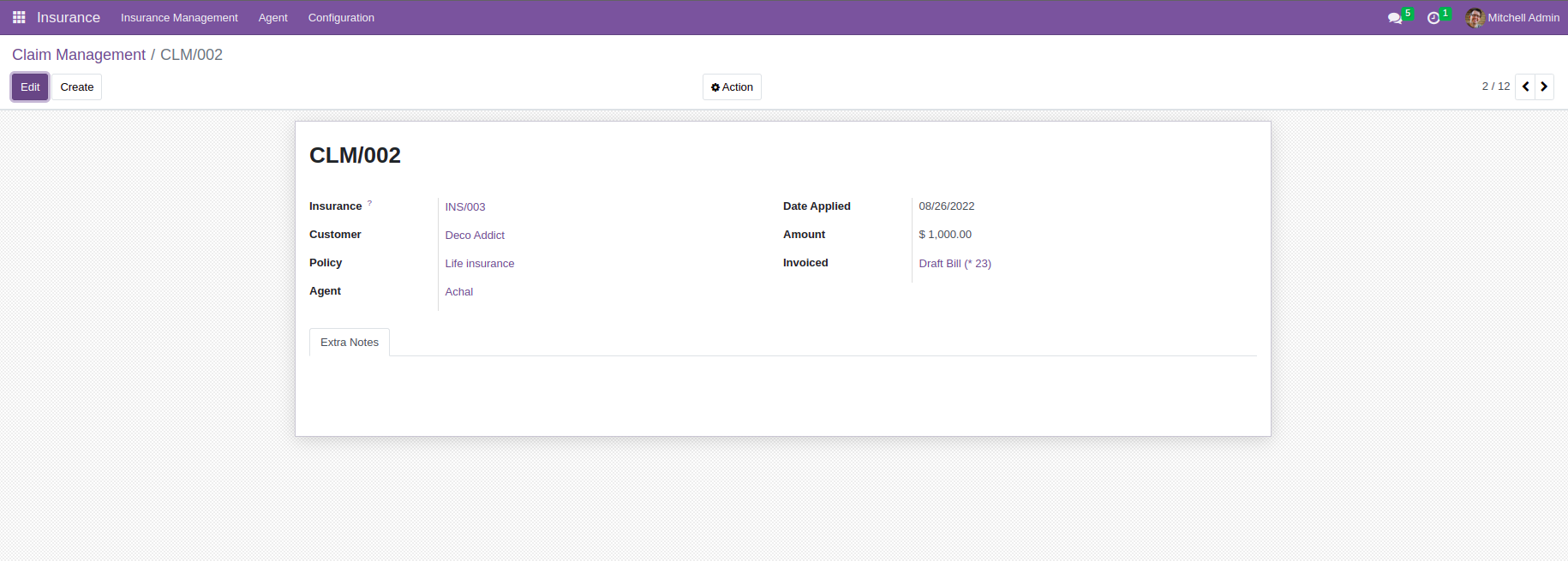Click the Agent field label in form
The width and height of the screenshot is (1568, 561).
(x=325, y=291)
